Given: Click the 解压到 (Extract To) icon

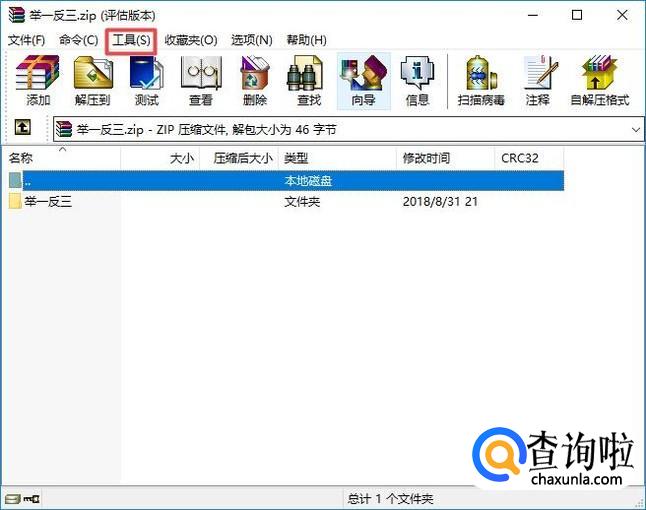Looking at the screenshot, I should 93,81.
